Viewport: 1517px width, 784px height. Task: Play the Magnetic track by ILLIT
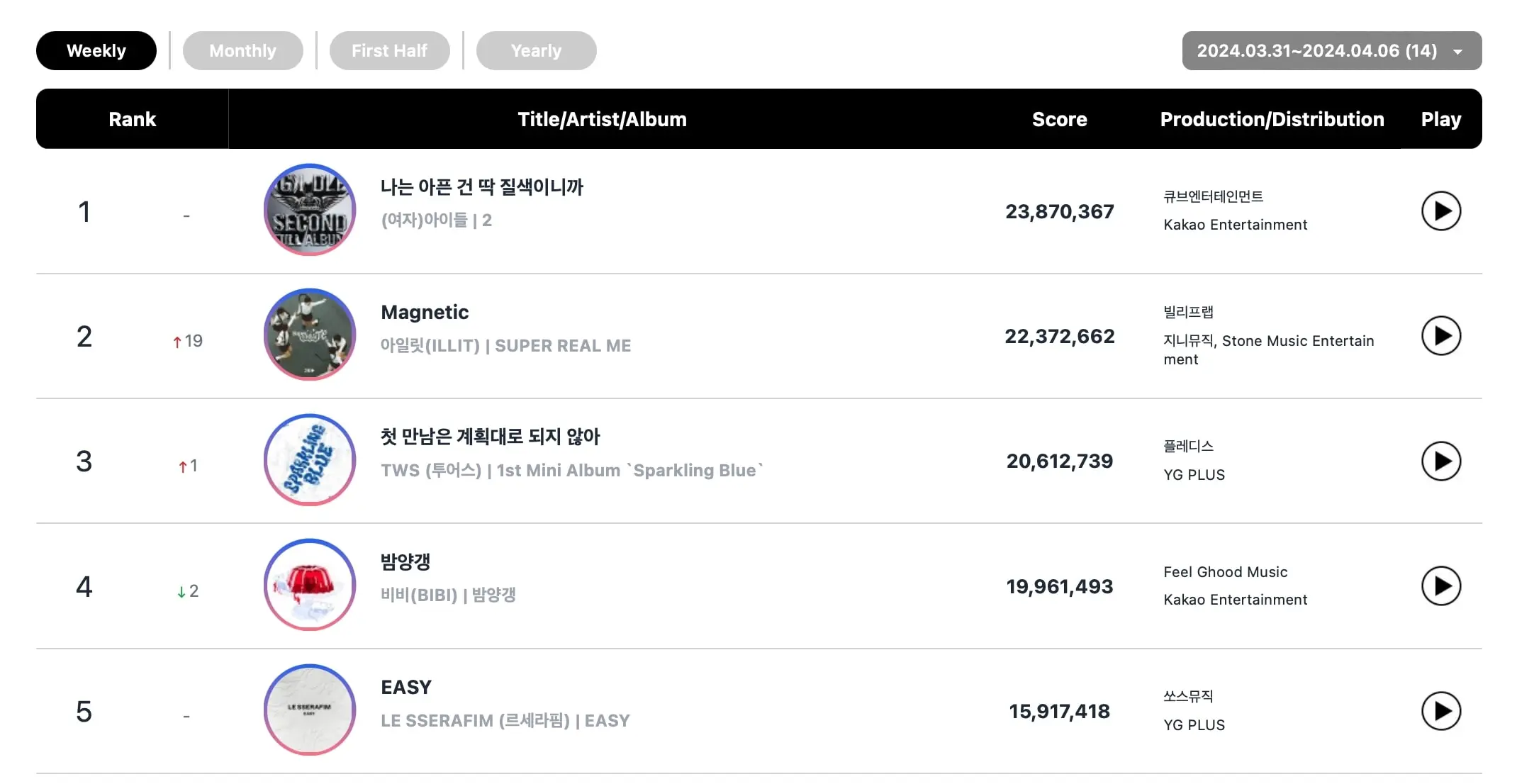click(x=1440, y=336)
